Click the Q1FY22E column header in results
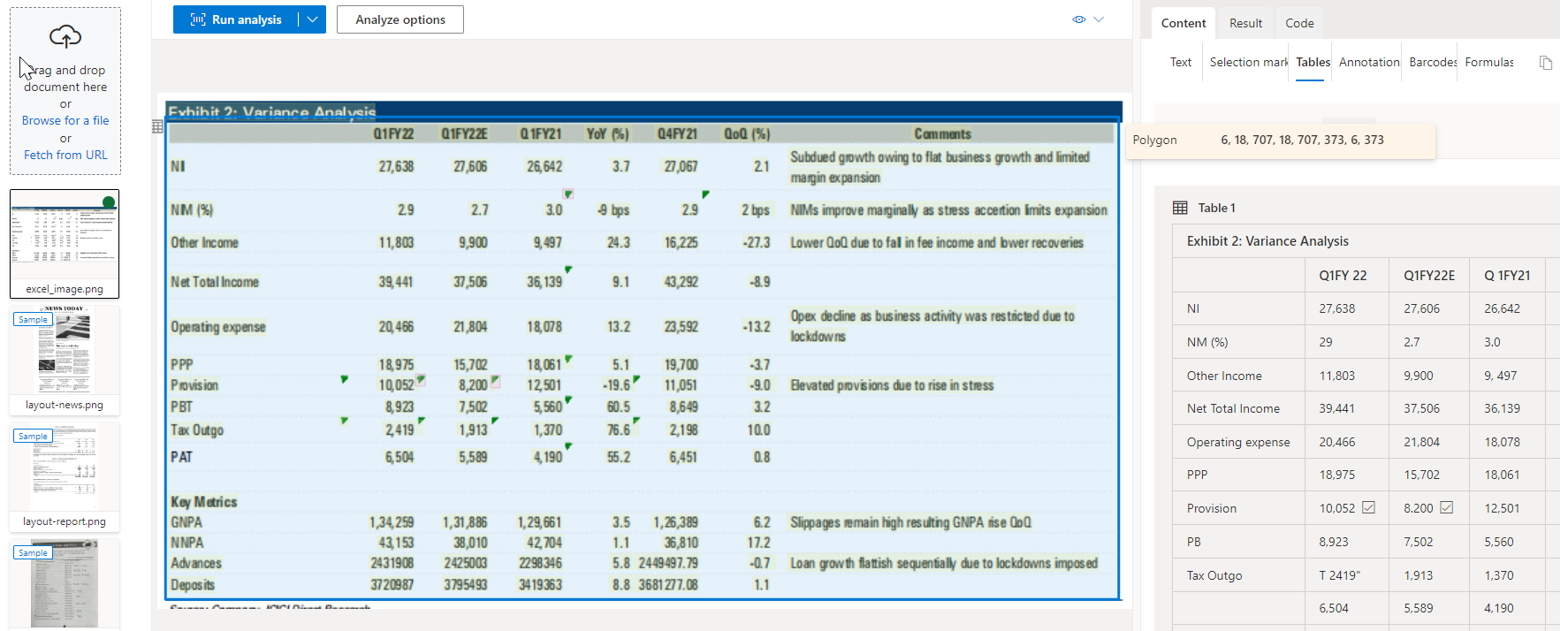This screenshot has width=1568, height=631. 1428,276
